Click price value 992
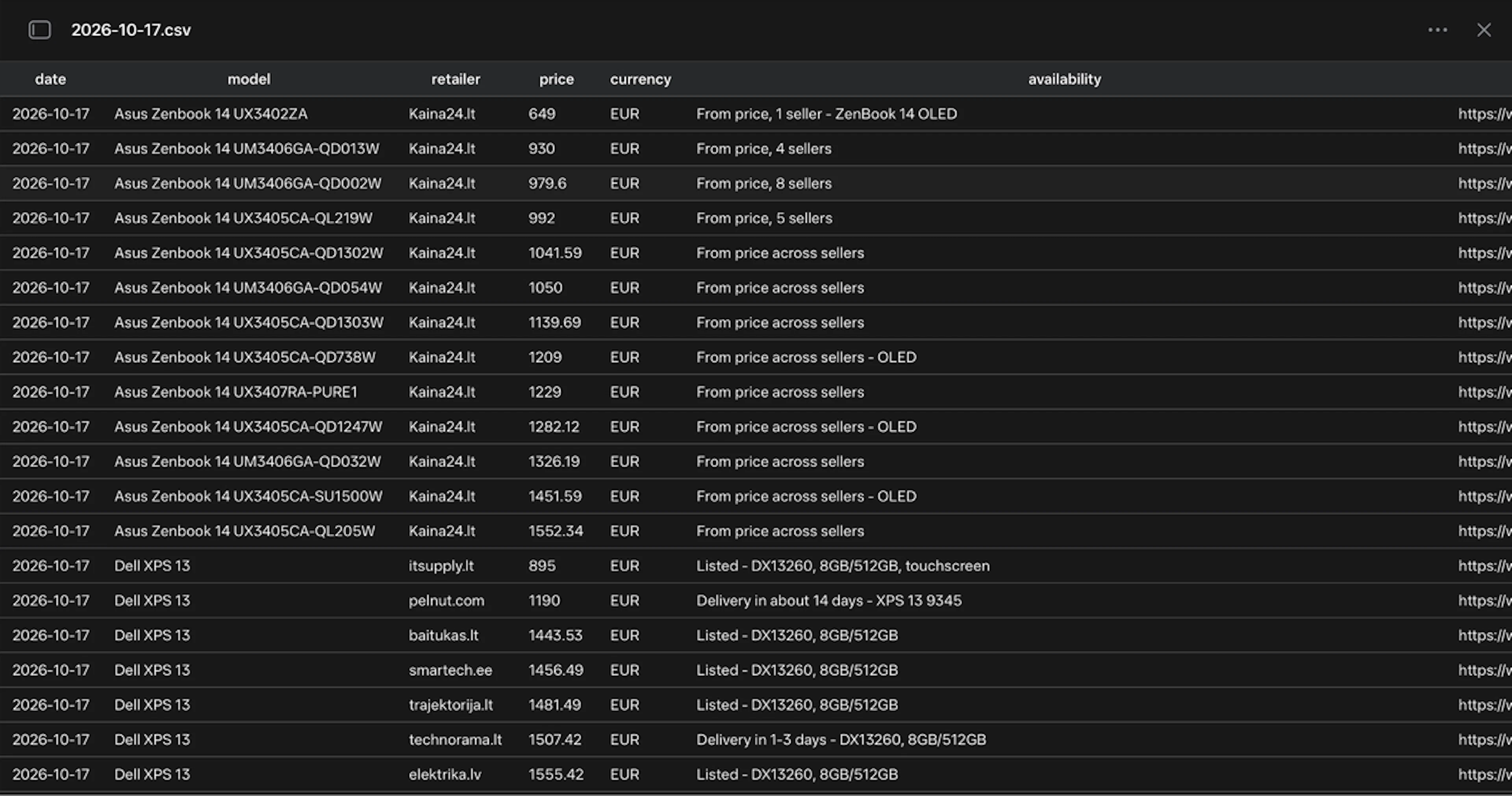Viewport: 1512px width, 796px height. [x=541, y=218]
